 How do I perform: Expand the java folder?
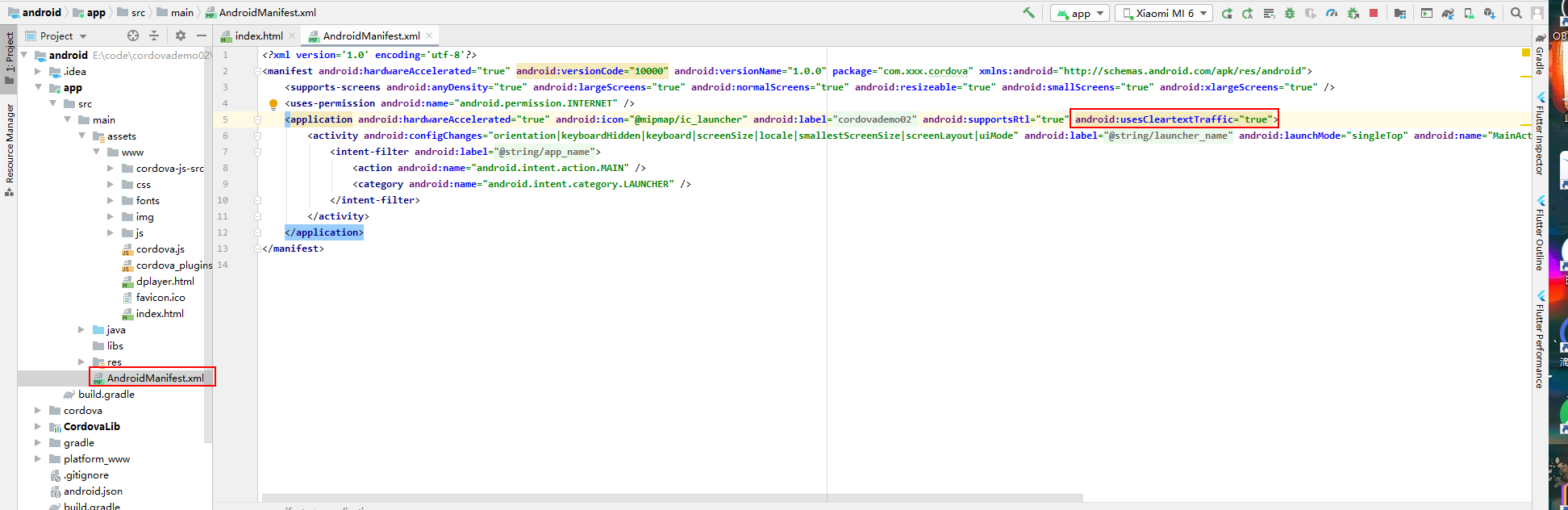click(81, 329)
